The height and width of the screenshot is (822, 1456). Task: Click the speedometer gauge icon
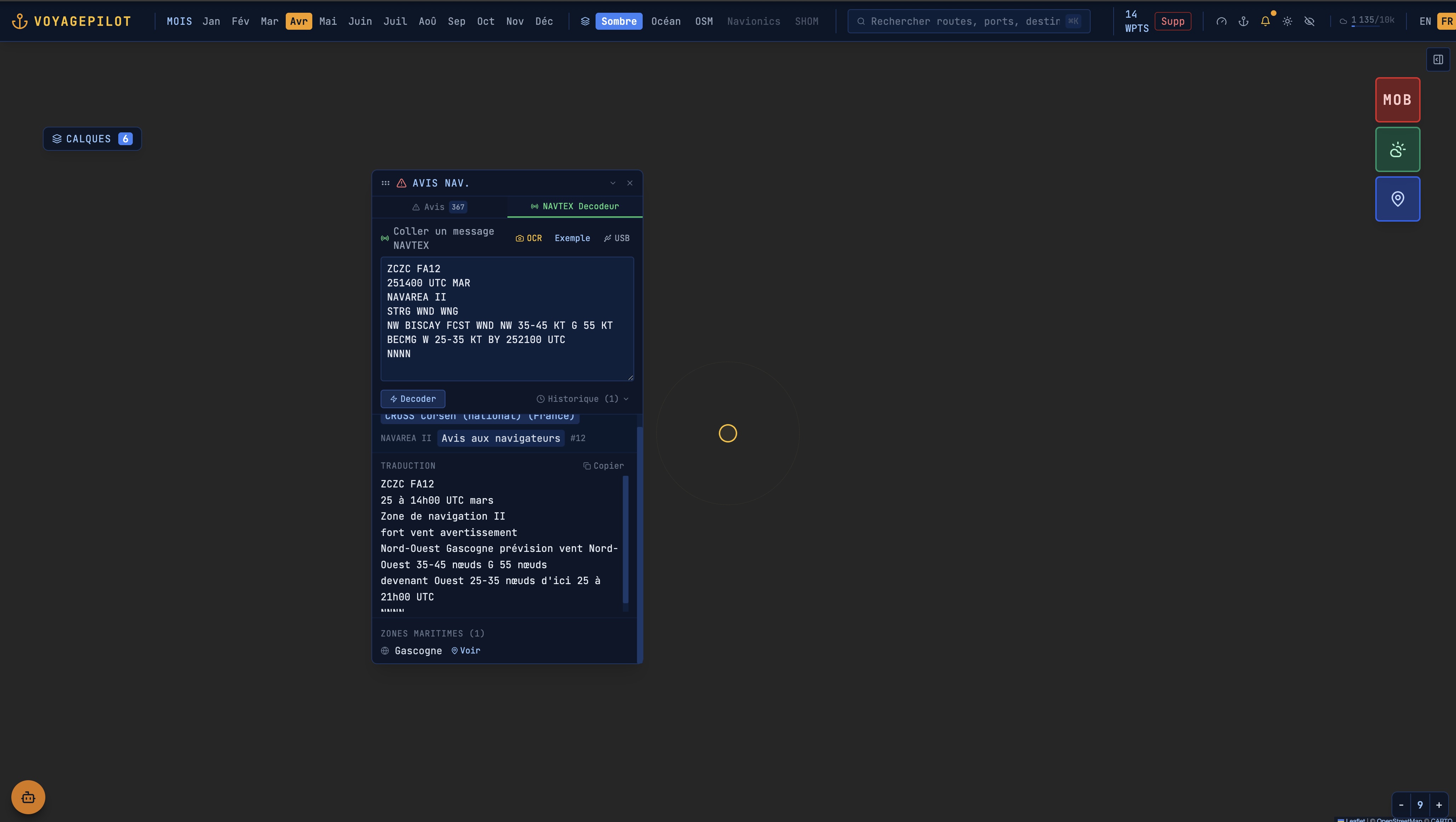(x=1221, y=22)
